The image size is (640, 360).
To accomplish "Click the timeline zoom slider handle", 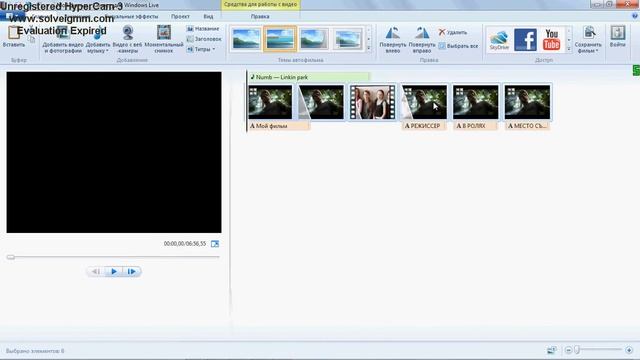I will tap(577, 350).
